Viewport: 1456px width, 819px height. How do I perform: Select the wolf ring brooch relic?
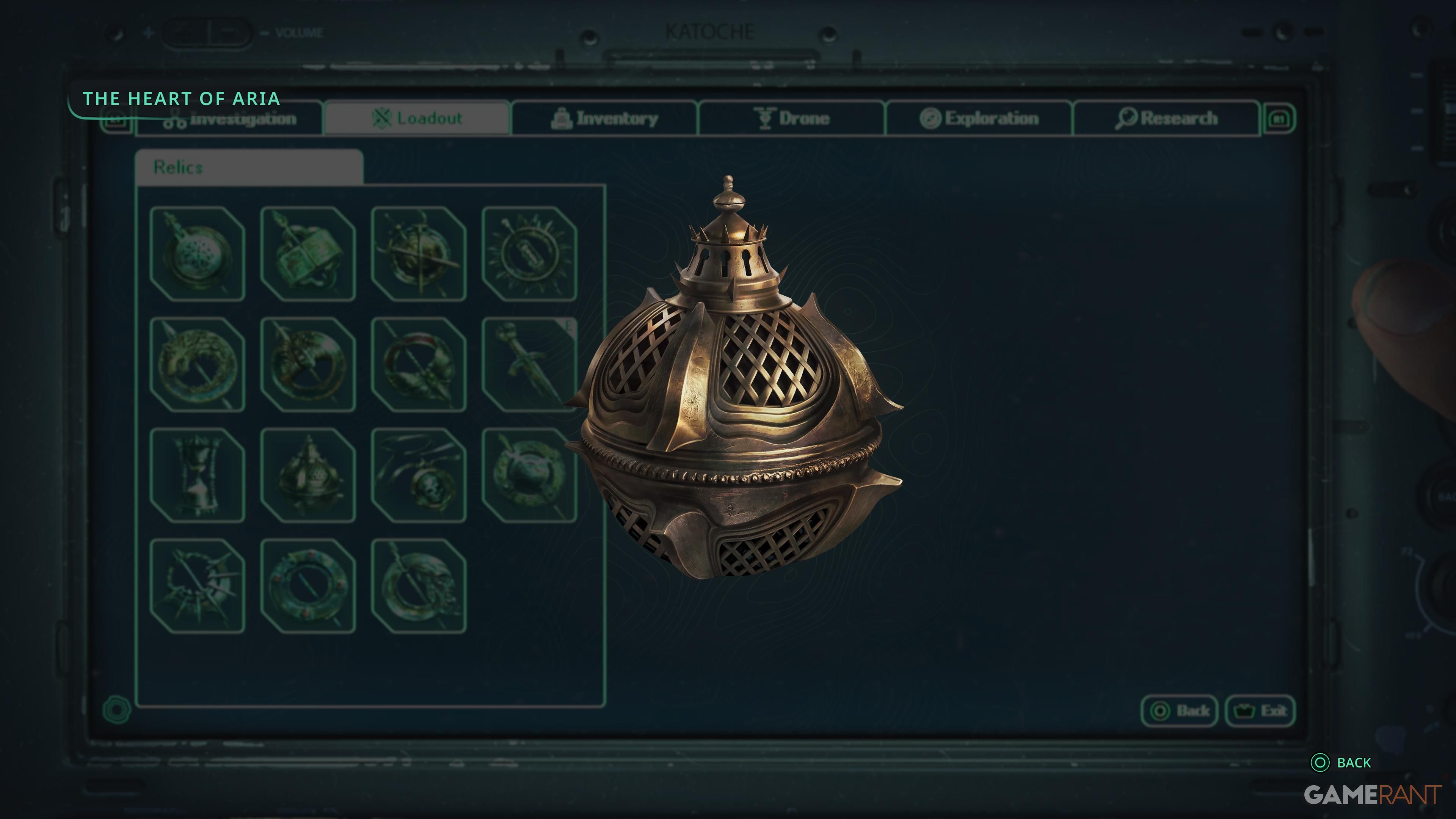[x=197, y=364]
